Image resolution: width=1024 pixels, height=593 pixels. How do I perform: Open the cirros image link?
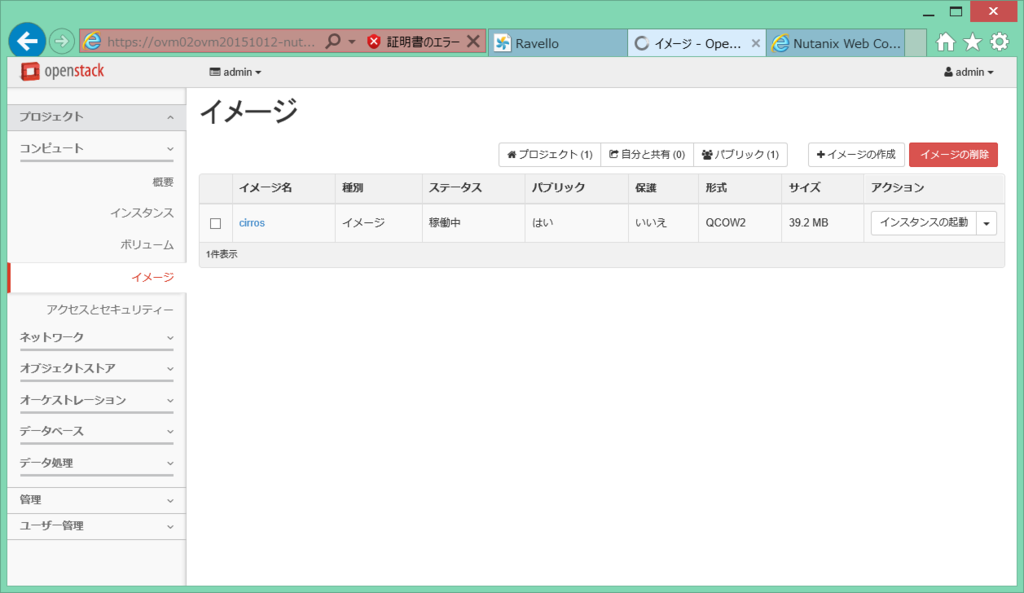point(251,222)
